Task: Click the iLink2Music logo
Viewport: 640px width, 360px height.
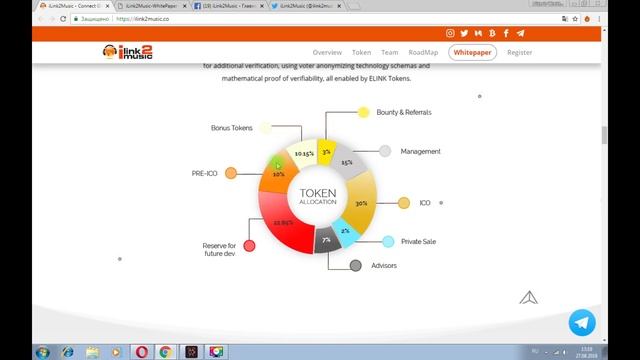Action: pyautogui.click(x=127, y=52)
